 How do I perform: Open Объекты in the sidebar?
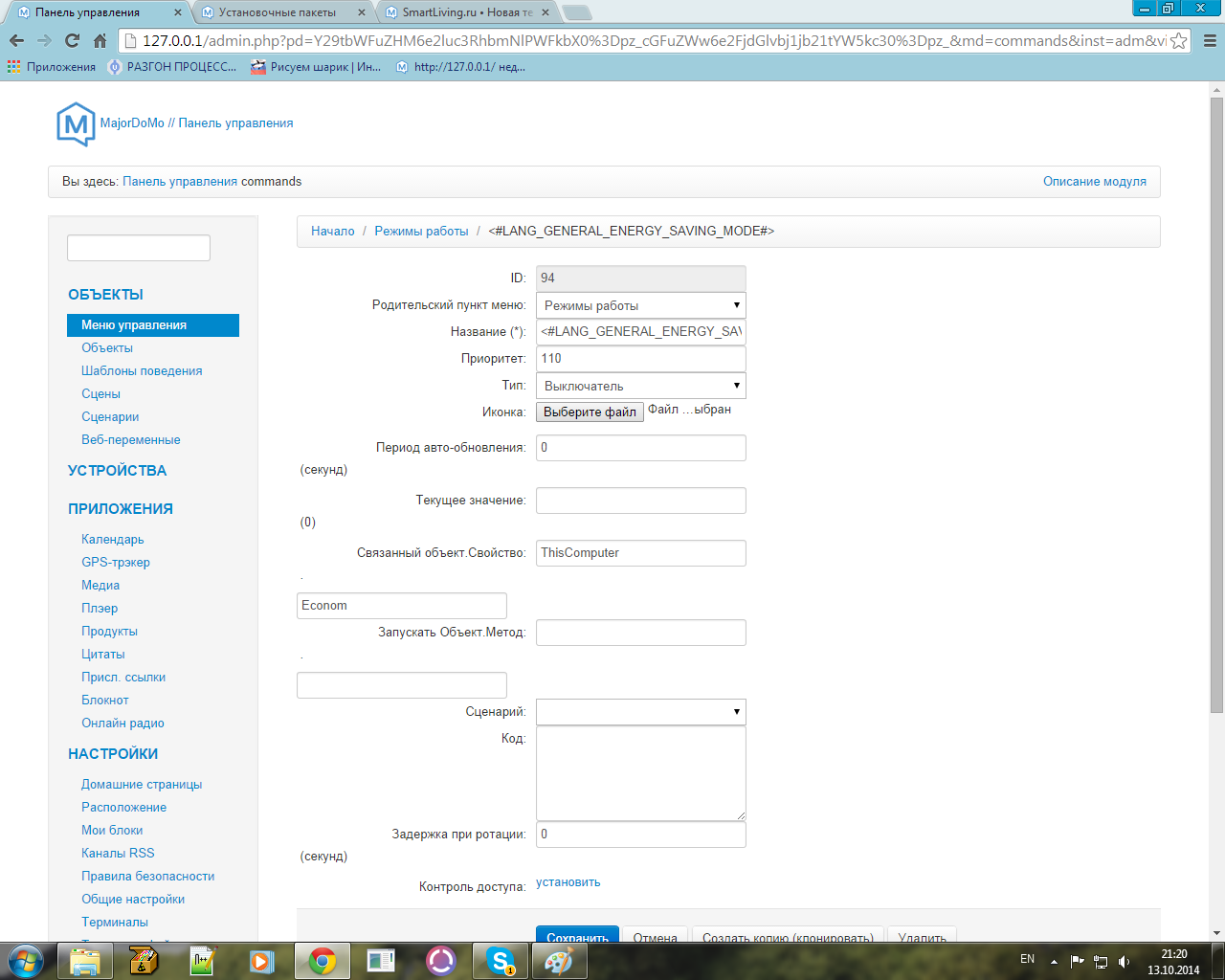coord(107,348)
